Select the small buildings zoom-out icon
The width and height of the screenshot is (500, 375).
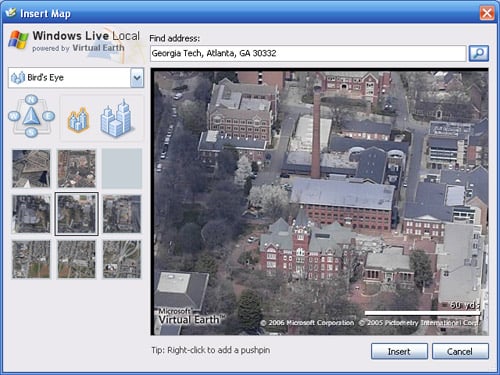[x=79, y=120]
